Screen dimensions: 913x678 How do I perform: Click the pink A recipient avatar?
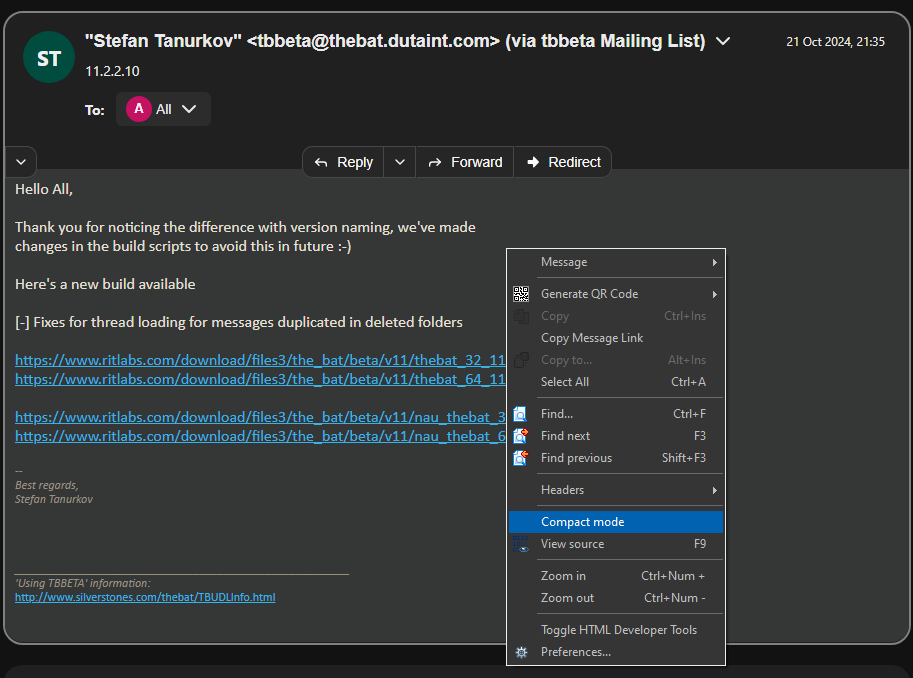137,109
